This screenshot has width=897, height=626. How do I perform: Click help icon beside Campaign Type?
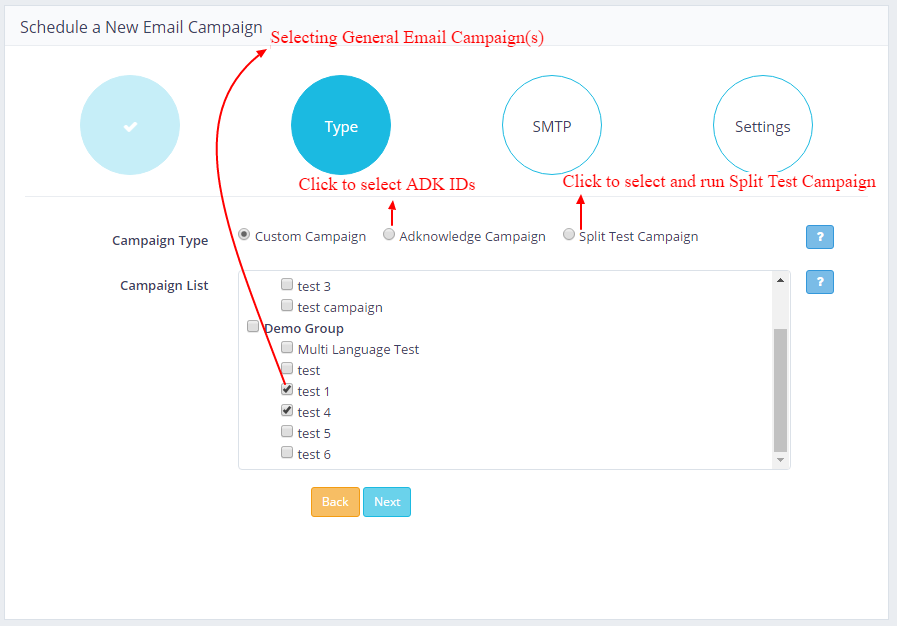[819, 237]
